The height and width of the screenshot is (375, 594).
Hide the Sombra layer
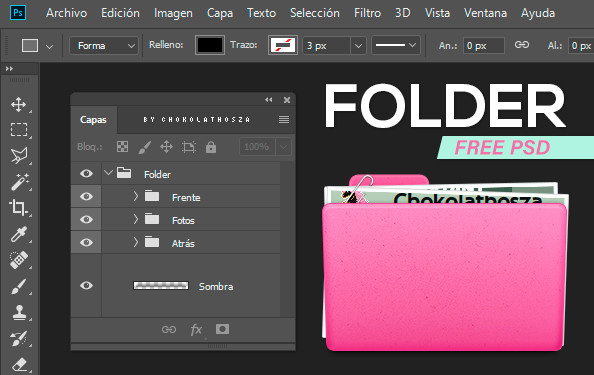[x=86, y=285]
